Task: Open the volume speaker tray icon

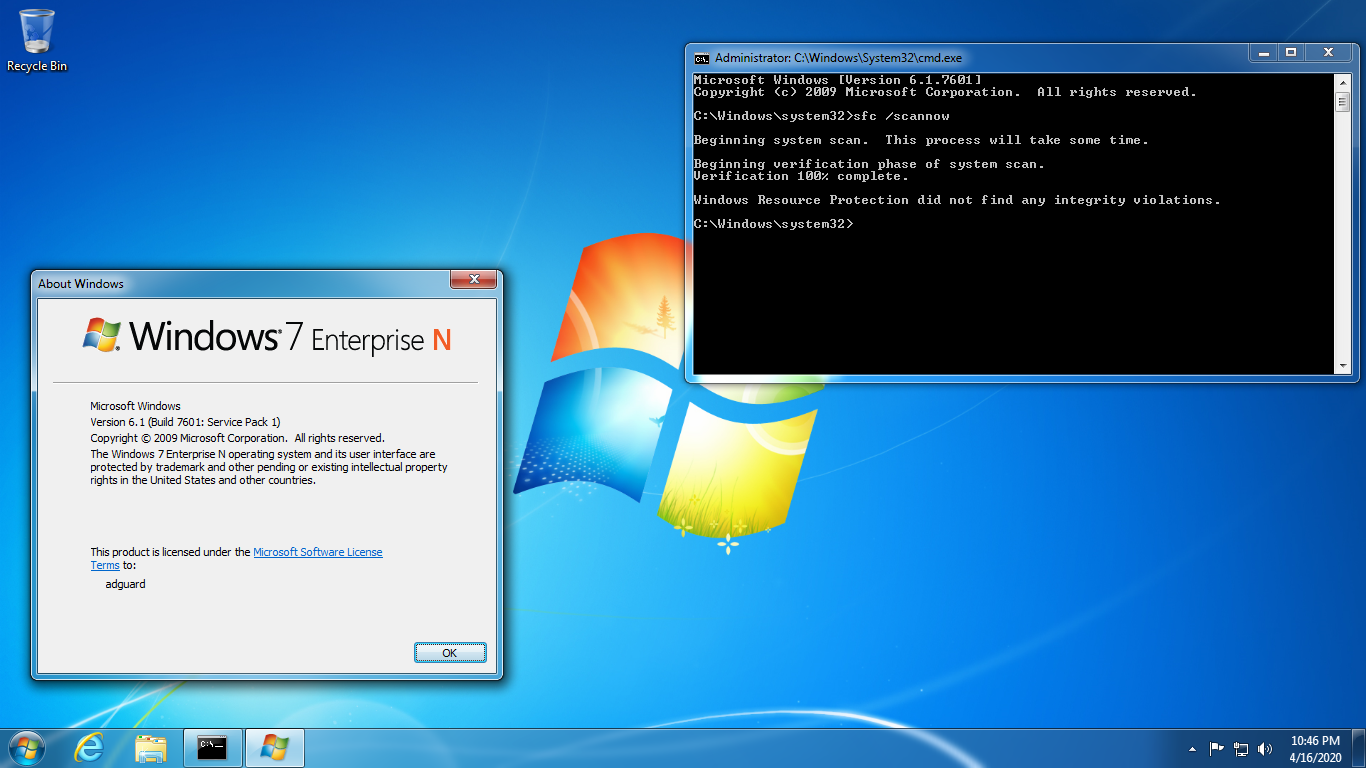Action: pyautogui.click(x=1265, y=748)
